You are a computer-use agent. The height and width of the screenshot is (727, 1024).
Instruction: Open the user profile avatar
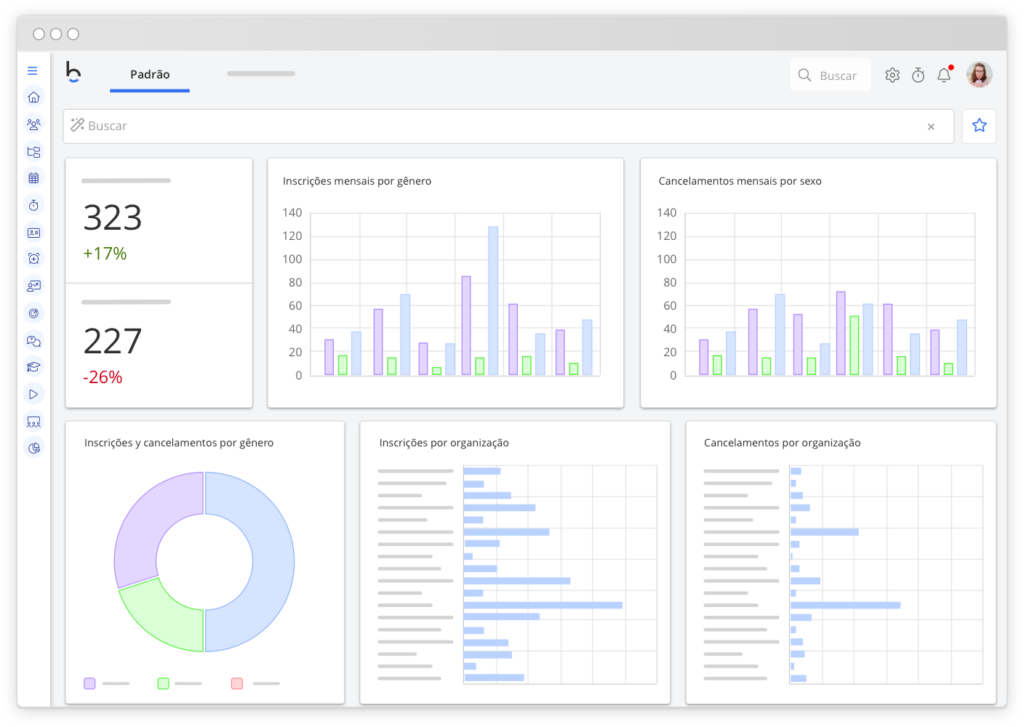[979, 74]
